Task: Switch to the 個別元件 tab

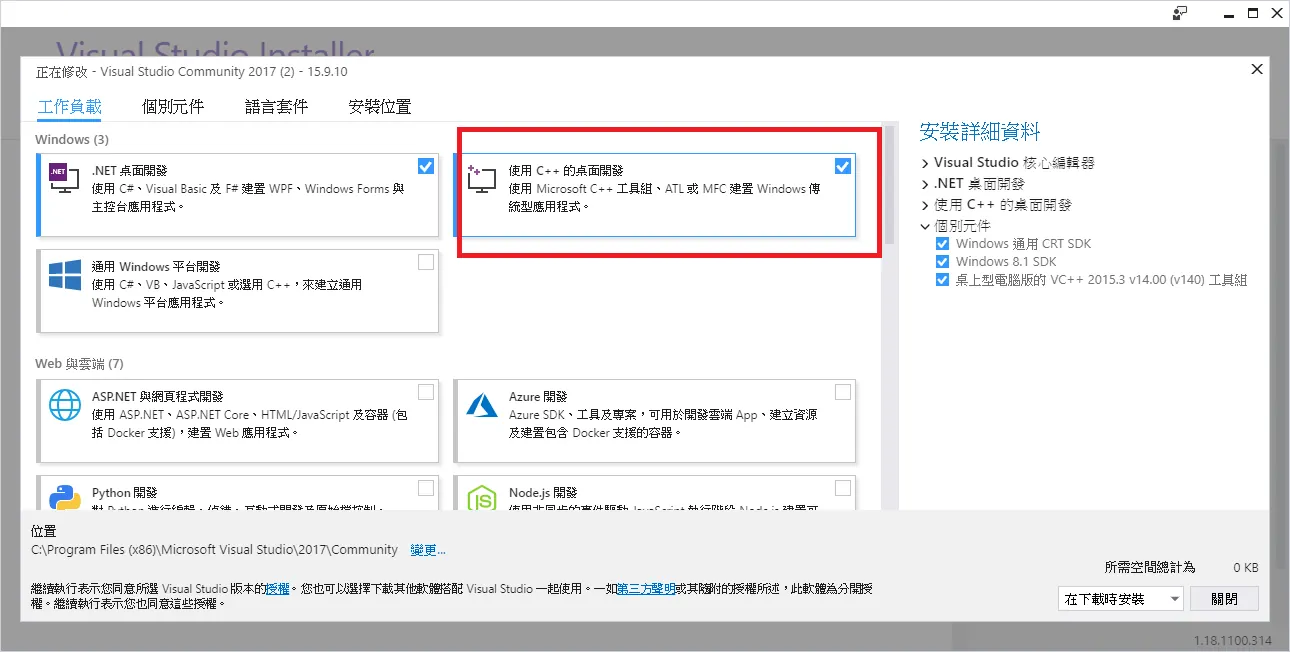Action: pyautogui.click(x=173, y=106)
